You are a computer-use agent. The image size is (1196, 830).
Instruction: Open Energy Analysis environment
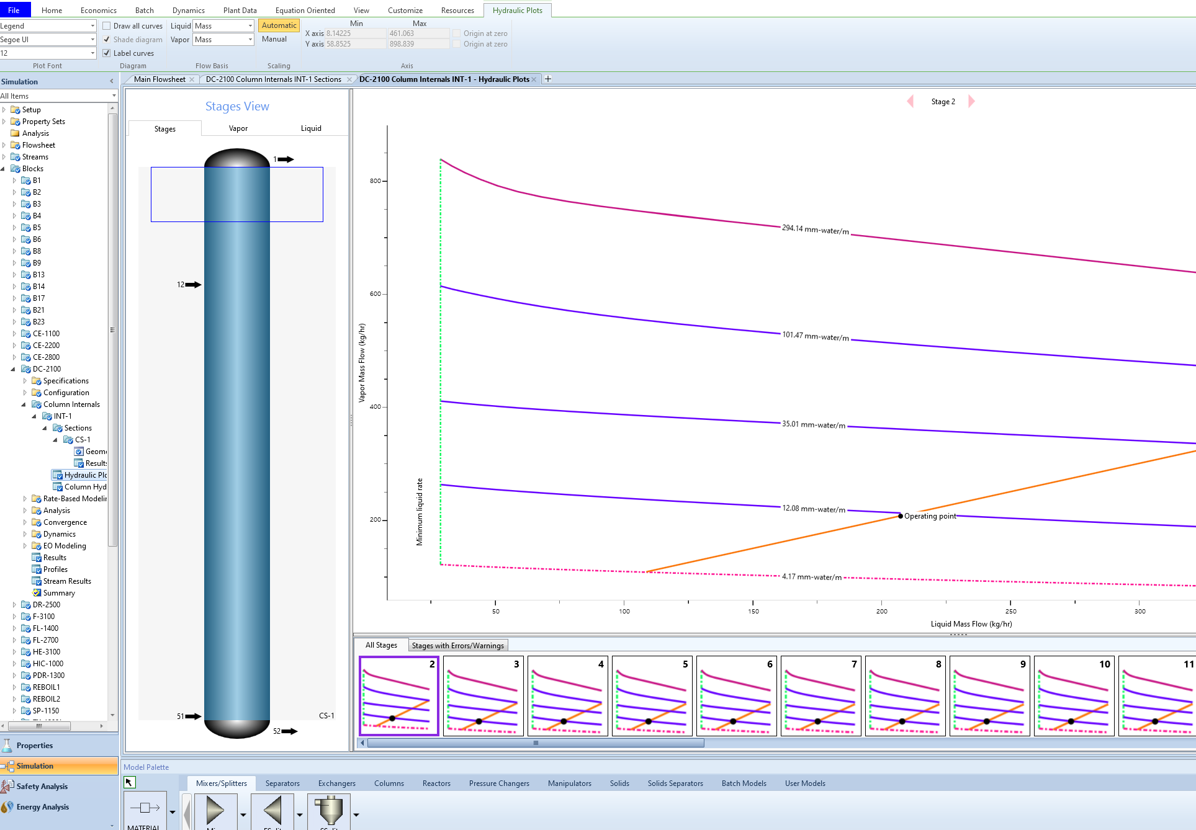click(42, 807)
